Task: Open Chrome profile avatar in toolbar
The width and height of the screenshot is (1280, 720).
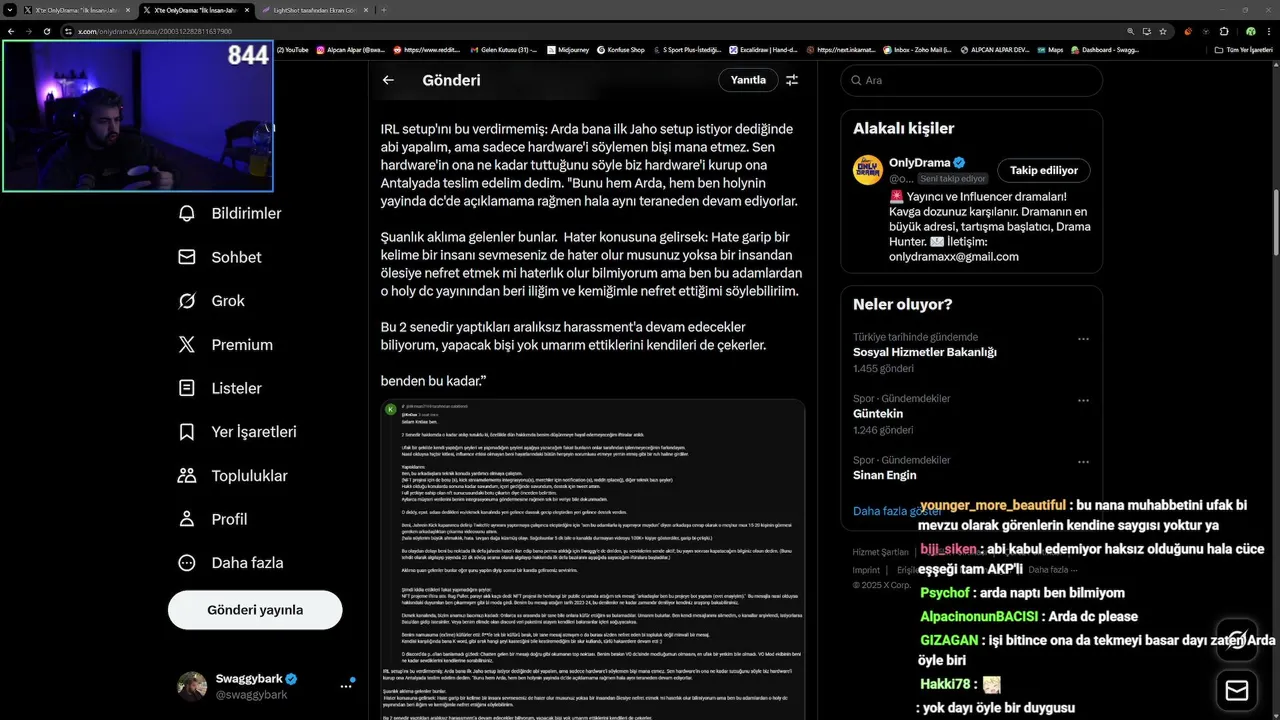Action: [1251, 31]
